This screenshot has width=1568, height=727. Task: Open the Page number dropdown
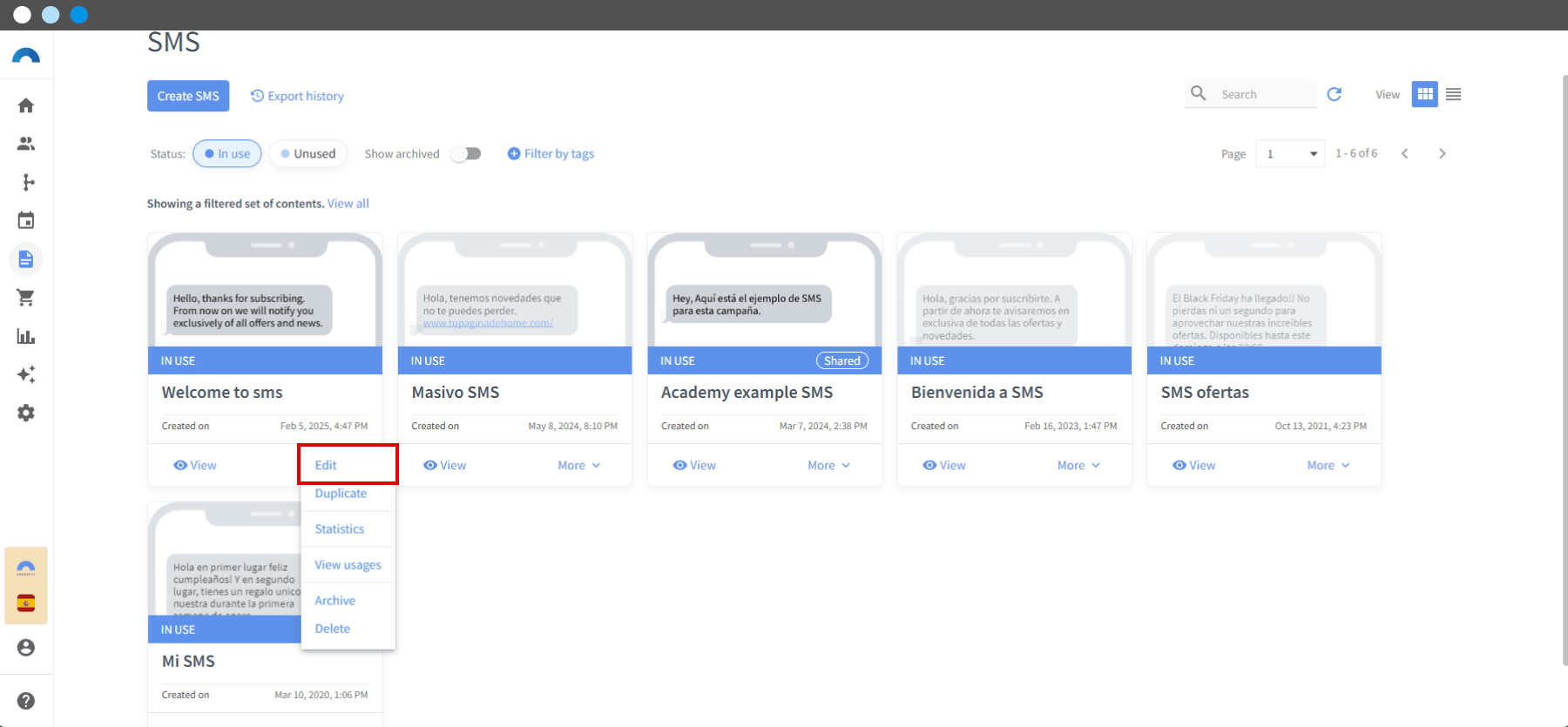point(1290,154)
